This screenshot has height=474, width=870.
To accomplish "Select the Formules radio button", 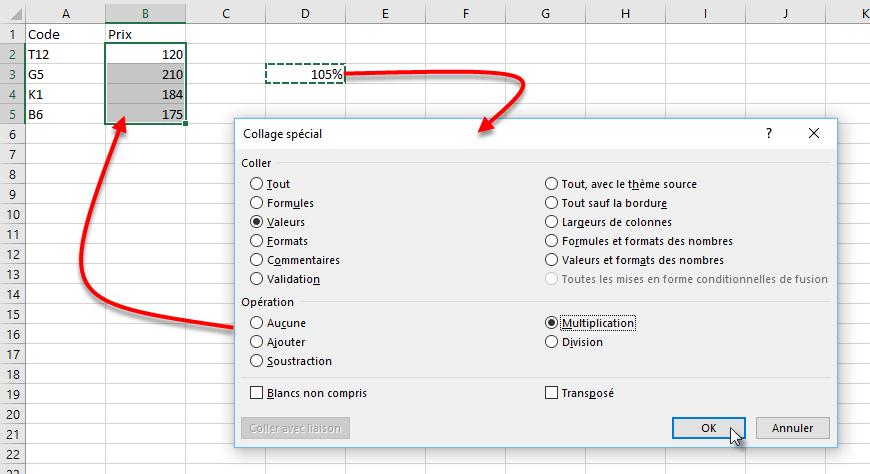I will (x=257, y=203).
